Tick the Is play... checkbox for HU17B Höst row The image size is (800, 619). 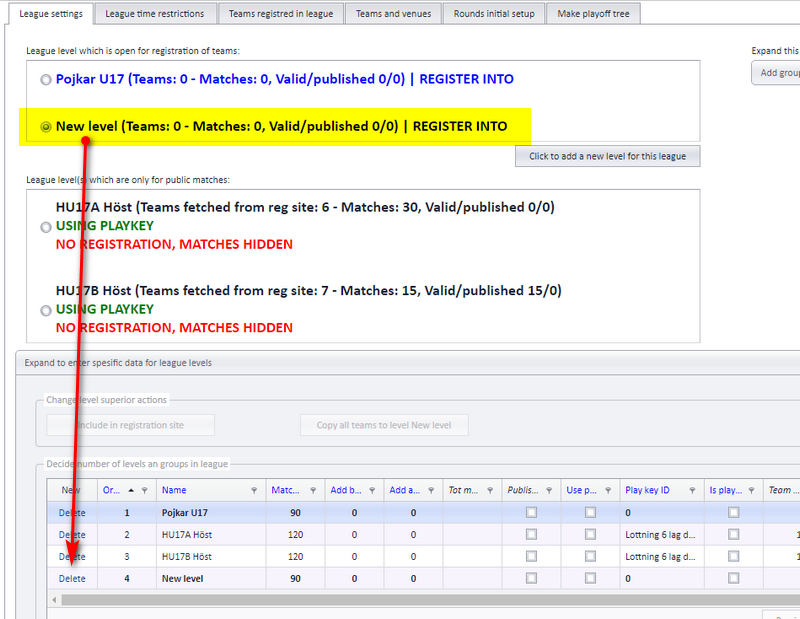click(734, 556)
